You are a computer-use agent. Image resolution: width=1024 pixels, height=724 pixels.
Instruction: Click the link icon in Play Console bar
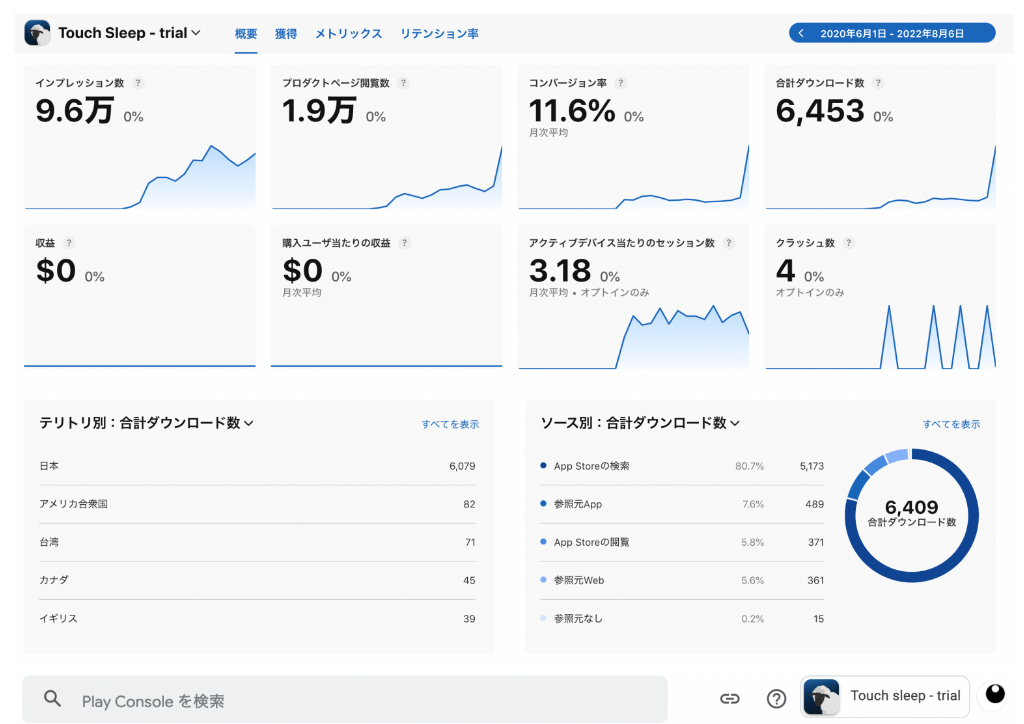729,699
